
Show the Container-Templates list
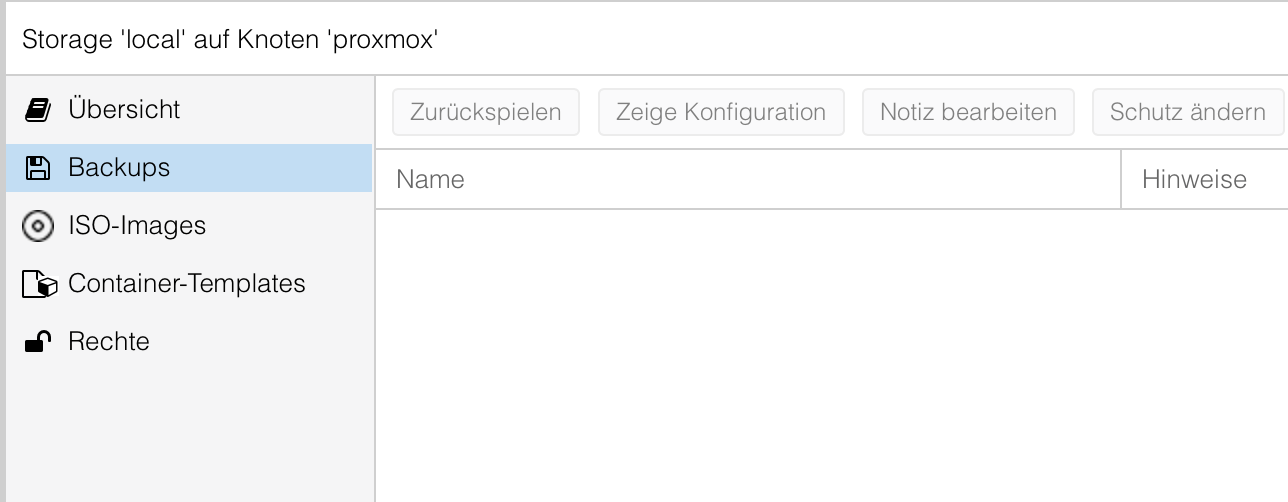pos(186,284)
